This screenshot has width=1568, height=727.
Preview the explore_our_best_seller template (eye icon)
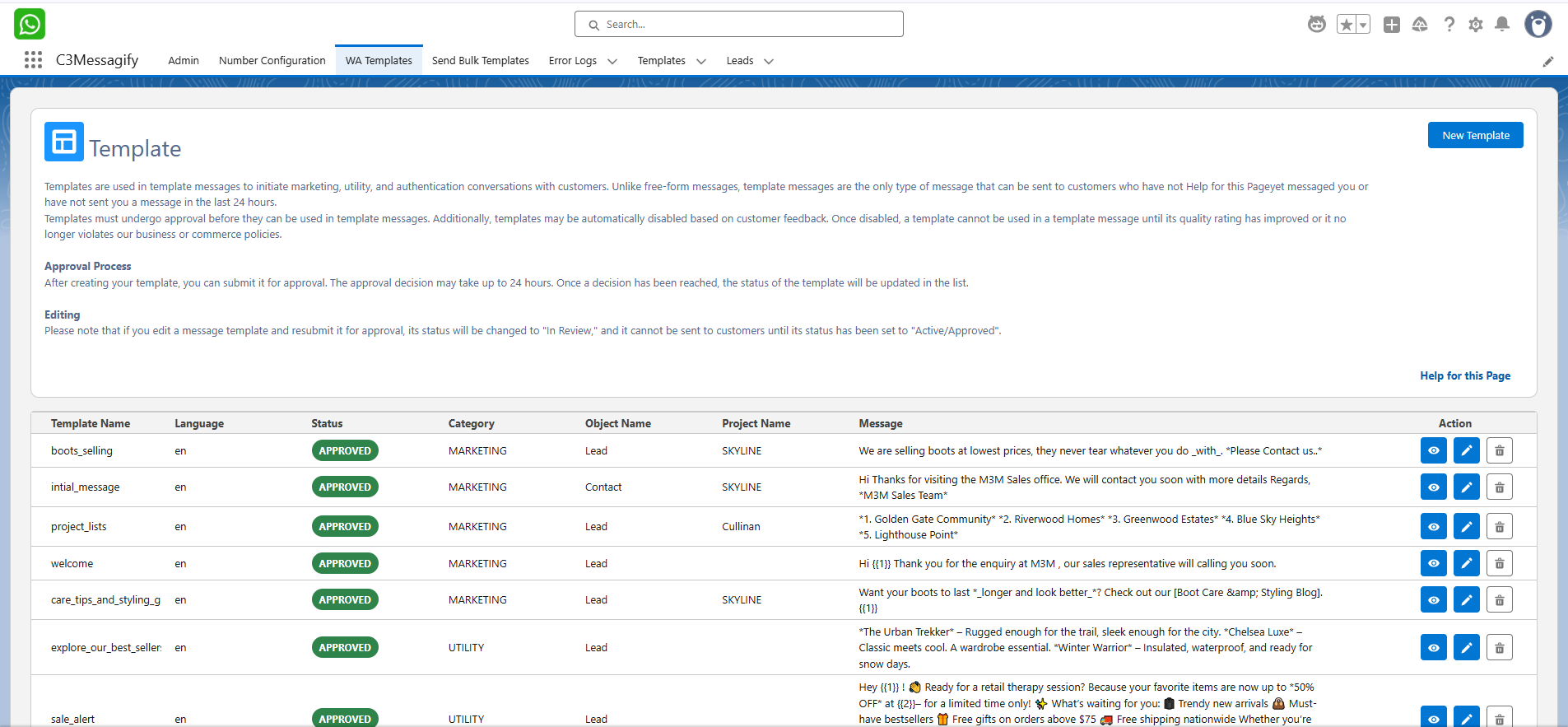(x=1434, y=647)
